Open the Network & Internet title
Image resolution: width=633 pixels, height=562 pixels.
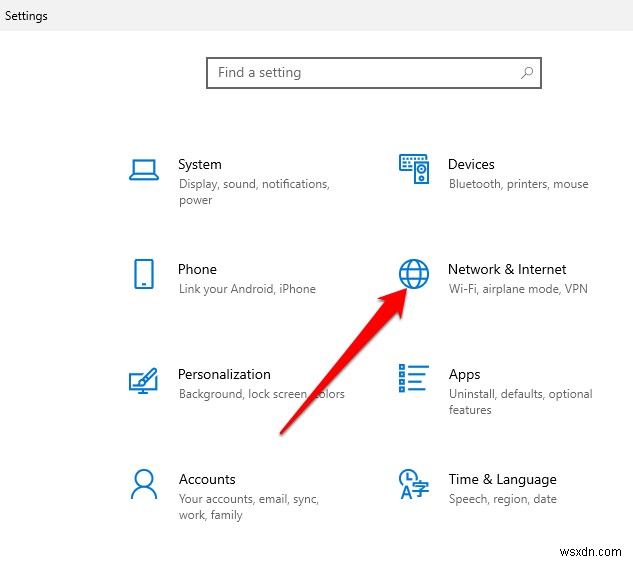coord(507,269)
